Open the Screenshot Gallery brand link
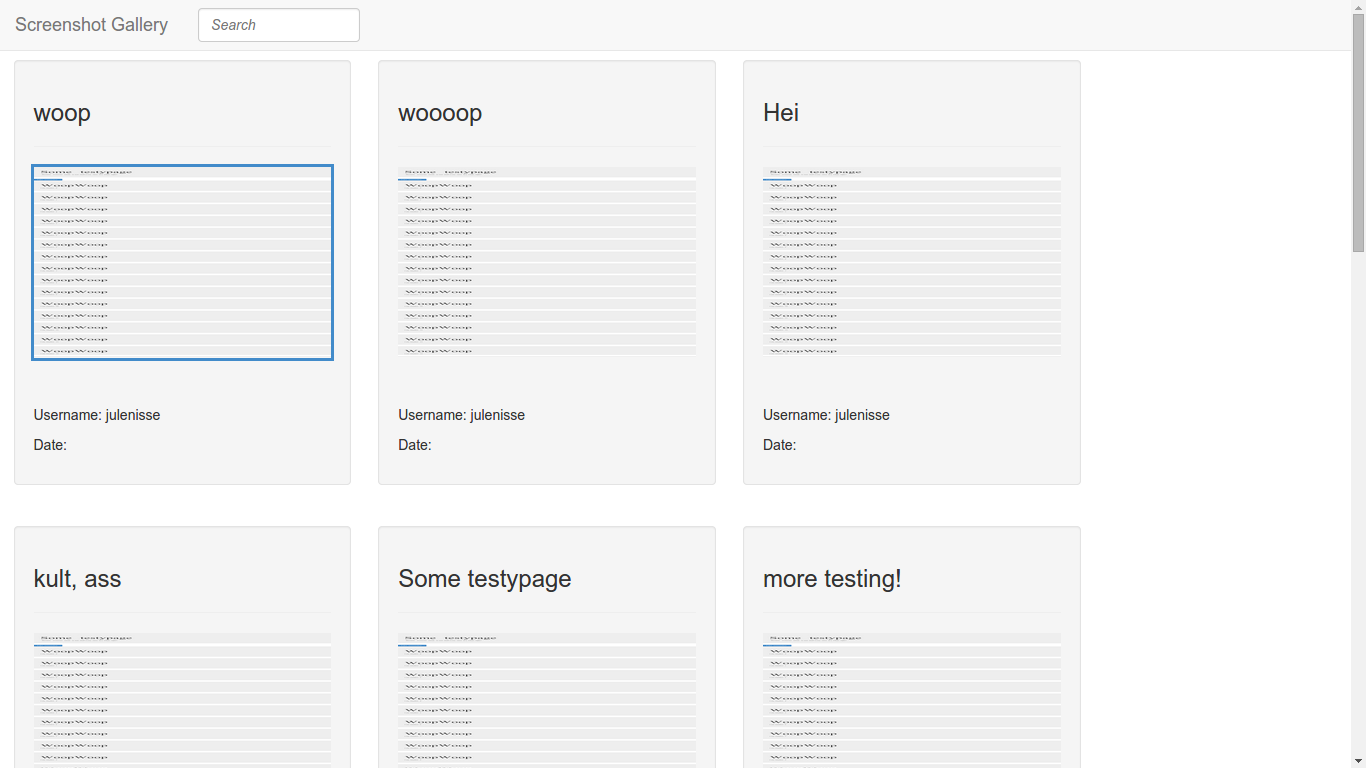 pyautogui.click(x=91, y=25)
